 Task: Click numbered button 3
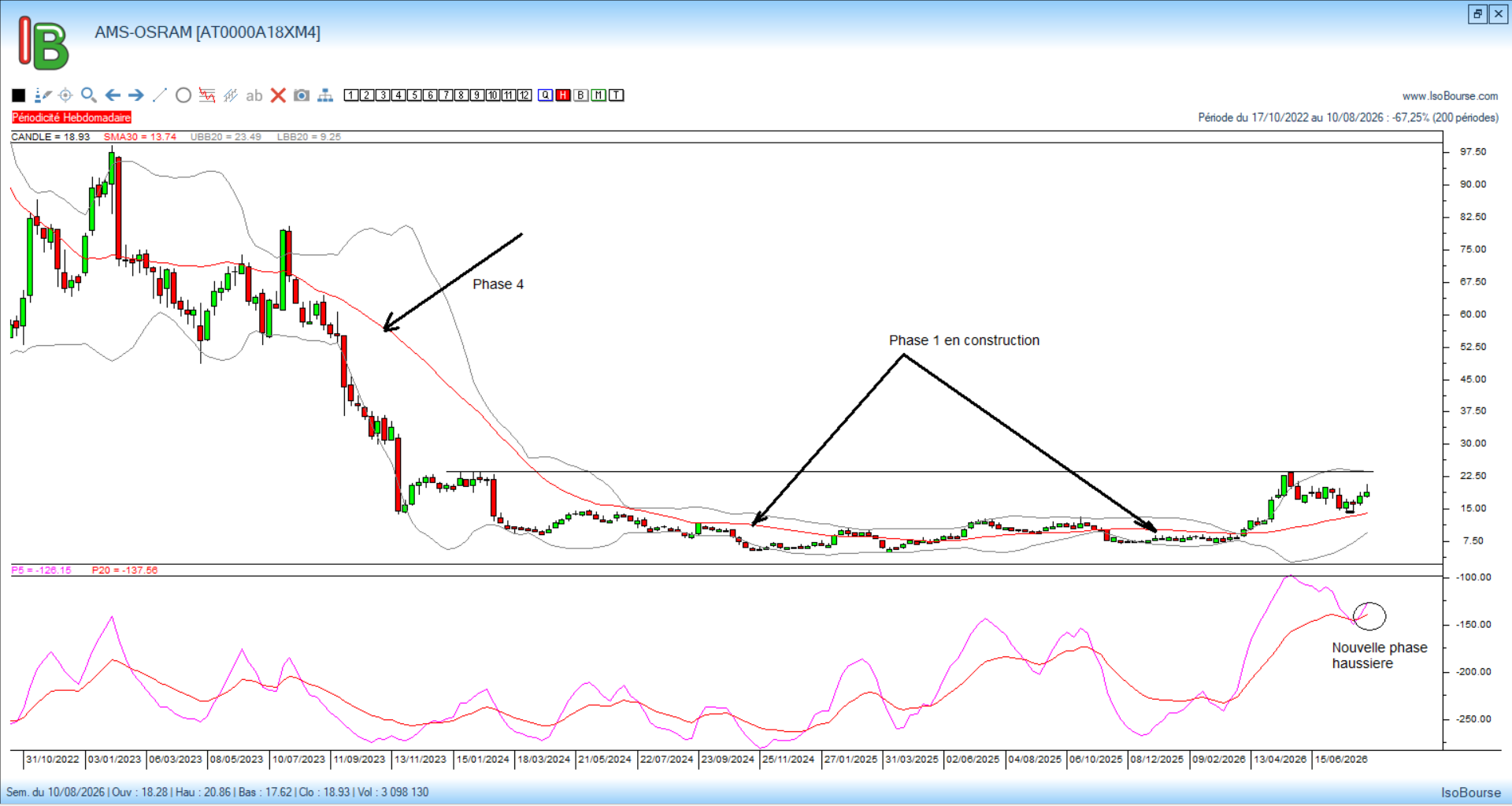coord(383,95)
